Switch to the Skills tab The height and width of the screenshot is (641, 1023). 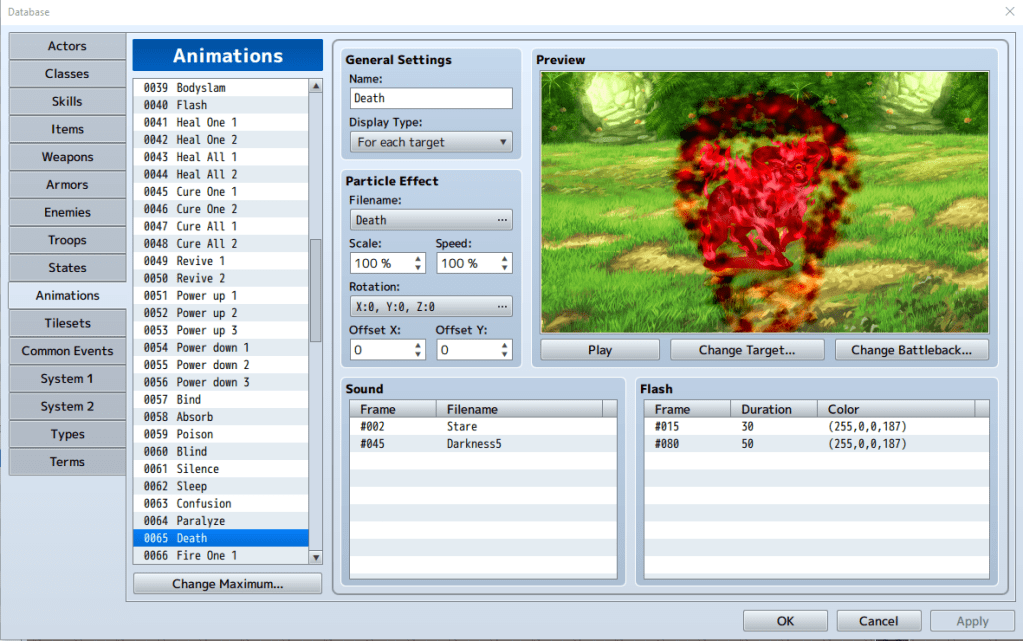point(67,101)
